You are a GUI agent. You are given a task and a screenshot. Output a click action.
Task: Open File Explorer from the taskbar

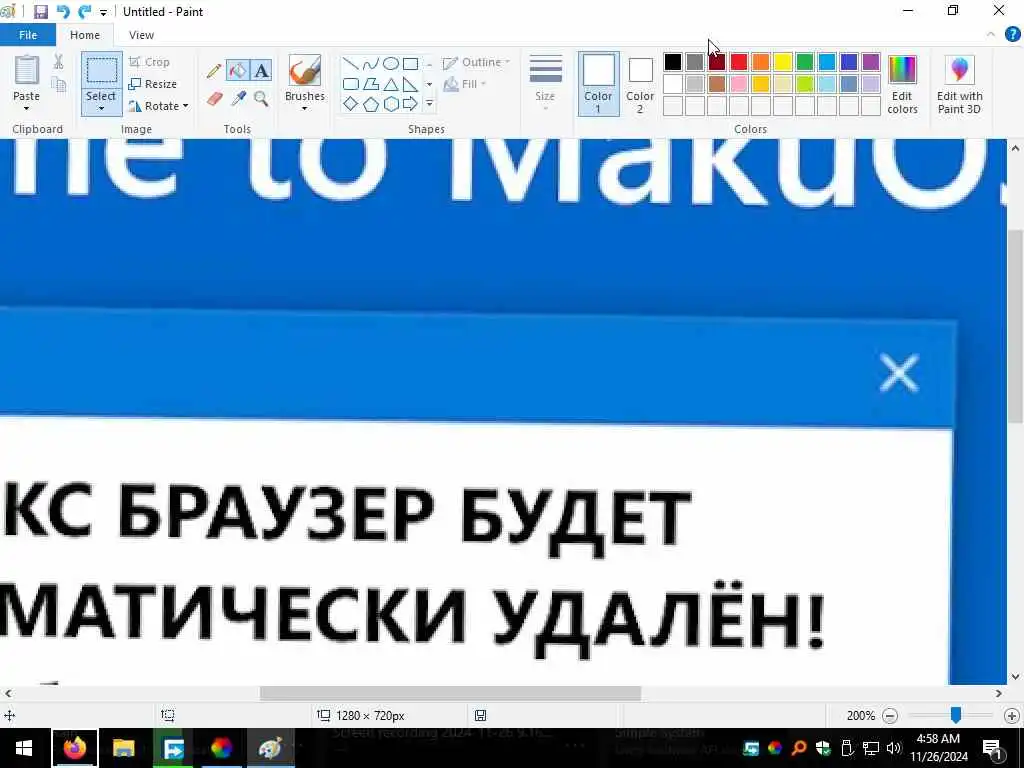click(x=123, y=748)
